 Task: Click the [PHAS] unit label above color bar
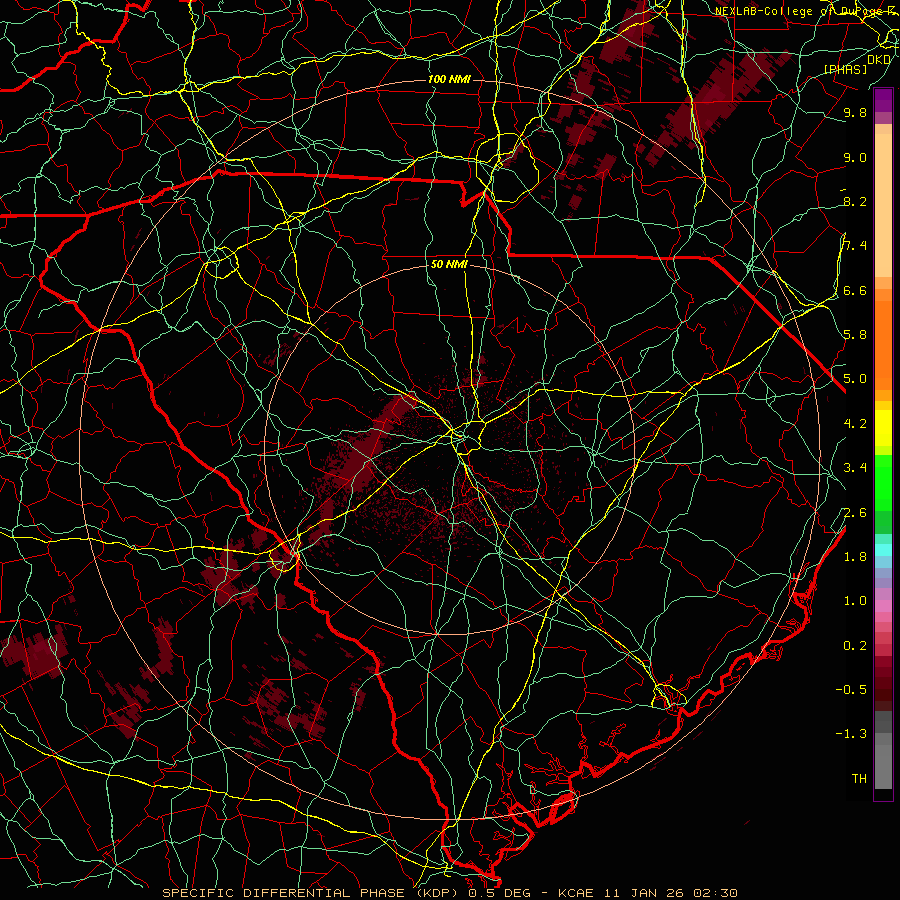click(x=845, y=69)
